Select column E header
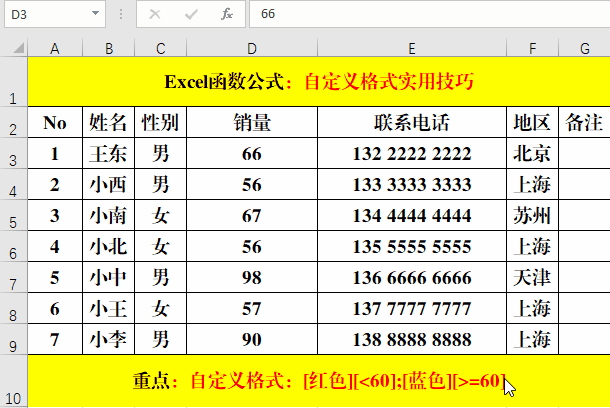Screen dimensions: 610x408 click(412, 48)
